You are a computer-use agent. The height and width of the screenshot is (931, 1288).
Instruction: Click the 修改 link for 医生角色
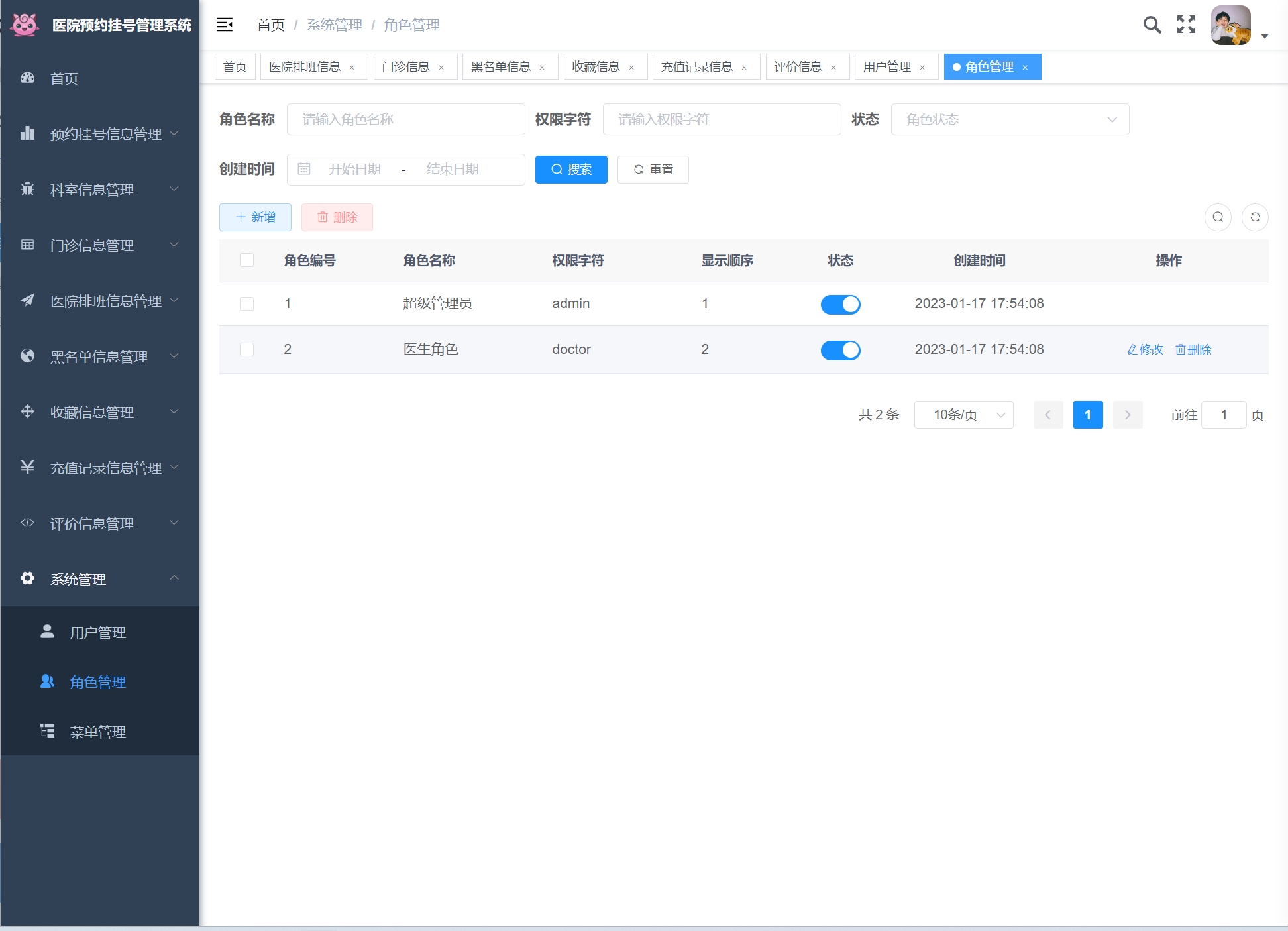point(1145,349)
